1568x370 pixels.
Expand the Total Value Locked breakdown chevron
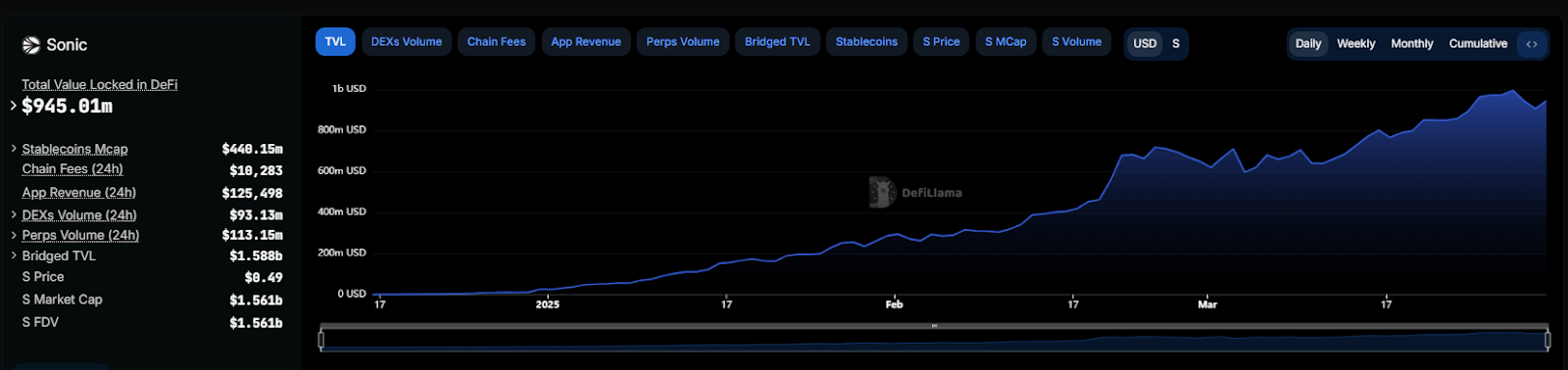pos(13,106)
